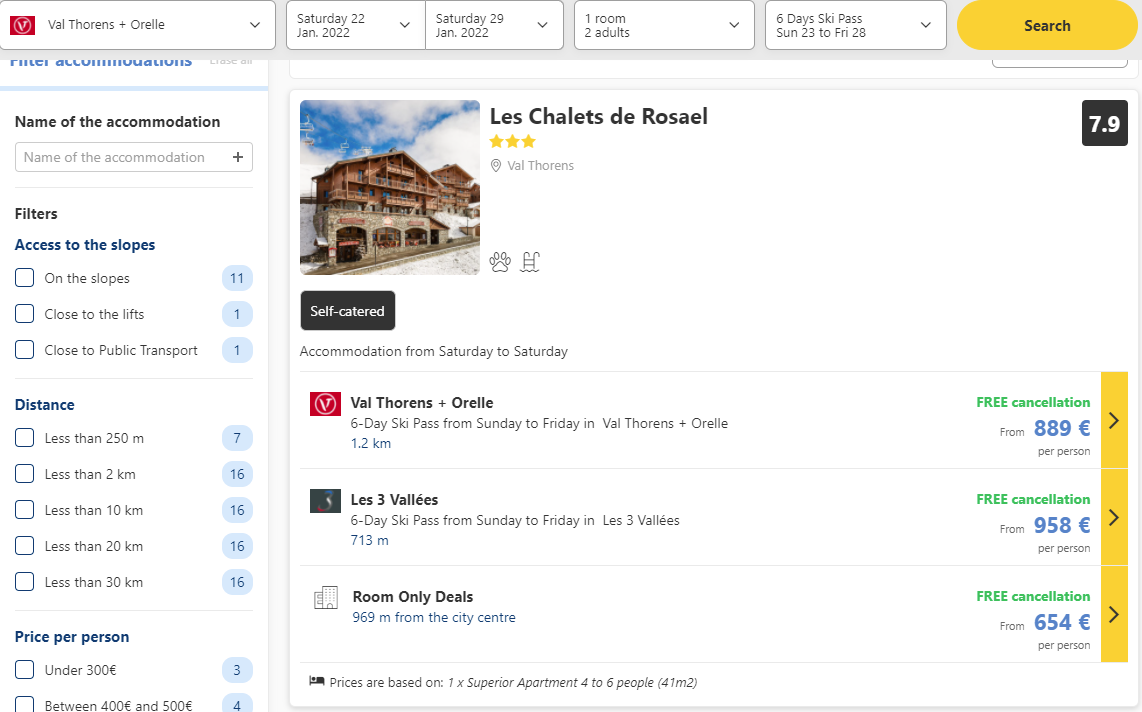
Task: Open the 1 room 2 adults dropdown
Action: tap(664, 25)
